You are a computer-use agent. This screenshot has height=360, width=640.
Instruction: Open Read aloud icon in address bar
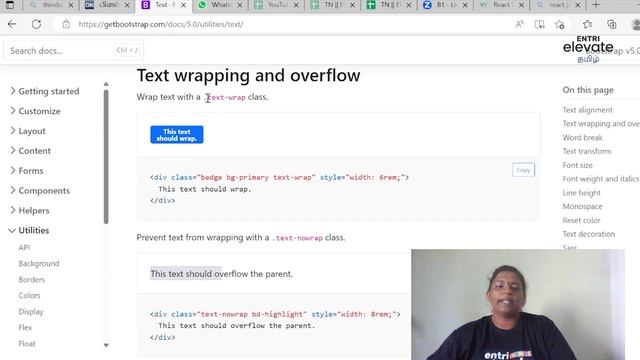point(519,24)
